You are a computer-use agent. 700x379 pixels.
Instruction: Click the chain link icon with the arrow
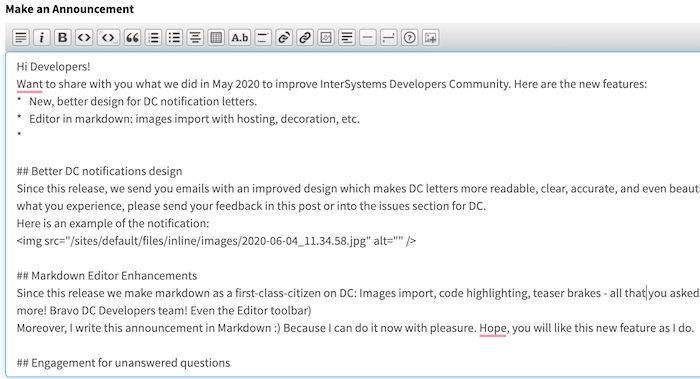[x=284, y=37]
